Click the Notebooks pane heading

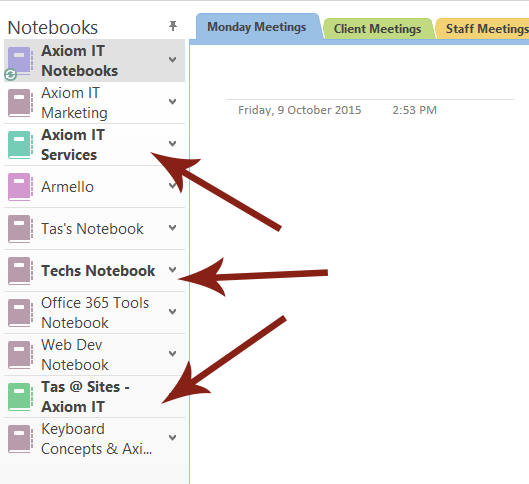point(53,28)
